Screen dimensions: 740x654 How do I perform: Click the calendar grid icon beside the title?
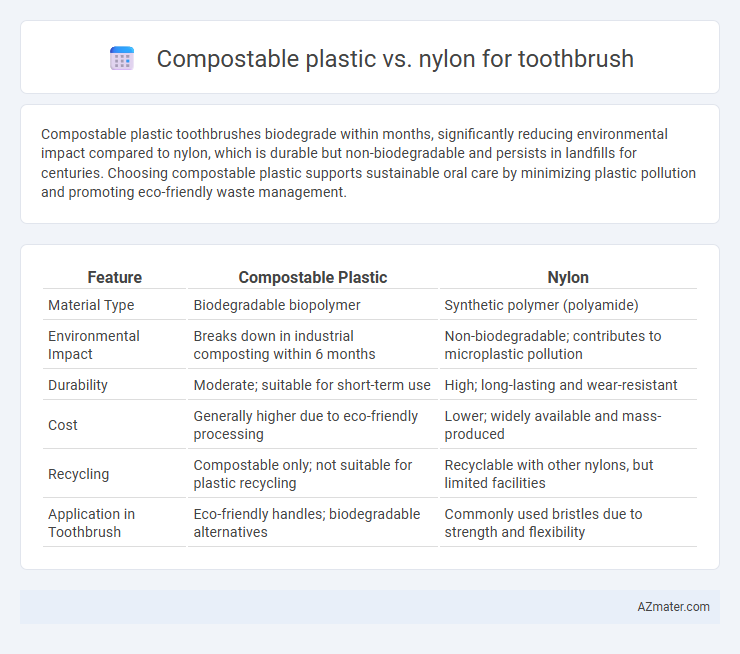(122, 59)
